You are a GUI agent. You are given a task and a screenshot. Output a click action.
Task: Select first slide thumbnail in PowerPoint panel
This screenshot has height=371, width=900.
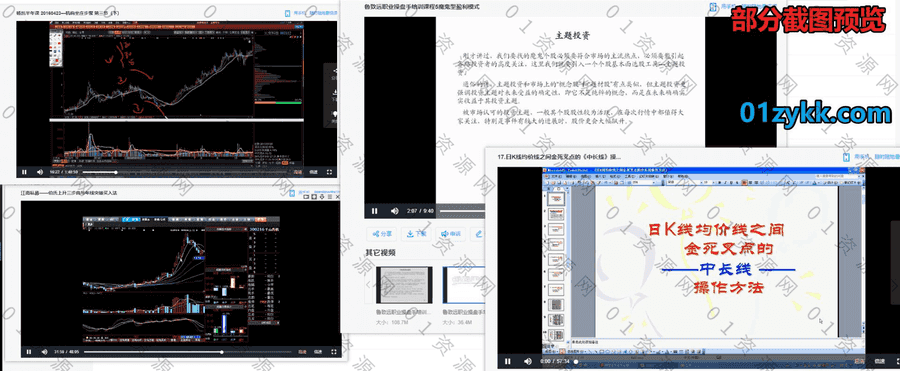pyautogui.click(x=557, y=199)
